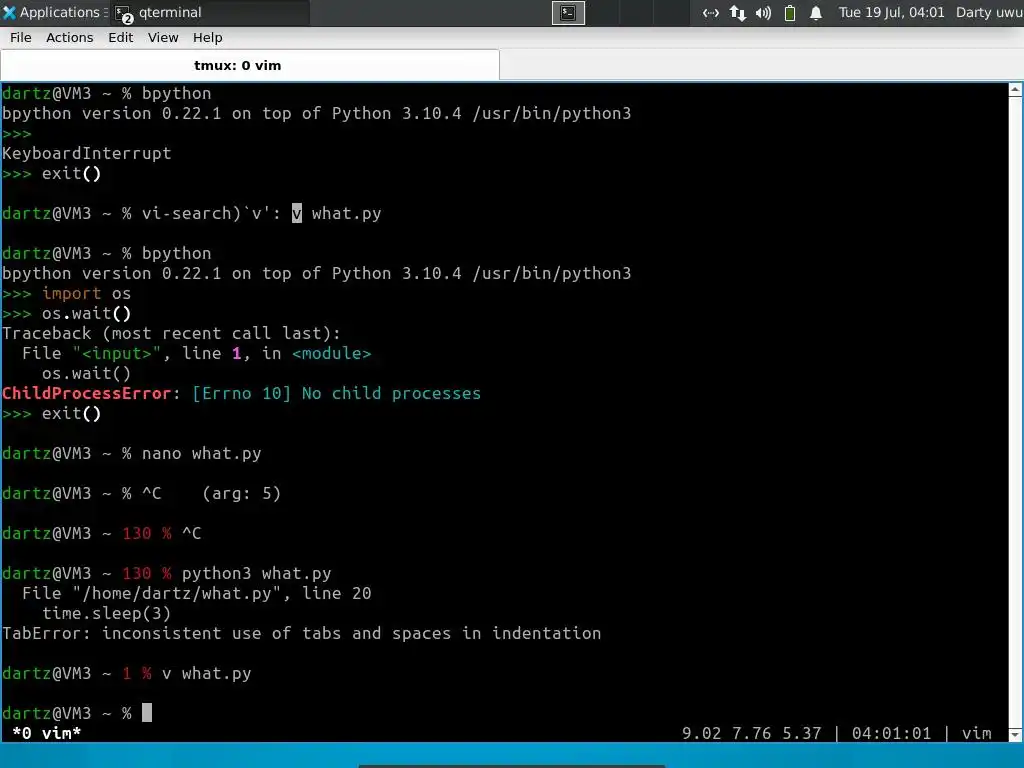
Task: Open the notifications bell icon
Action: (x=816, y=12)
